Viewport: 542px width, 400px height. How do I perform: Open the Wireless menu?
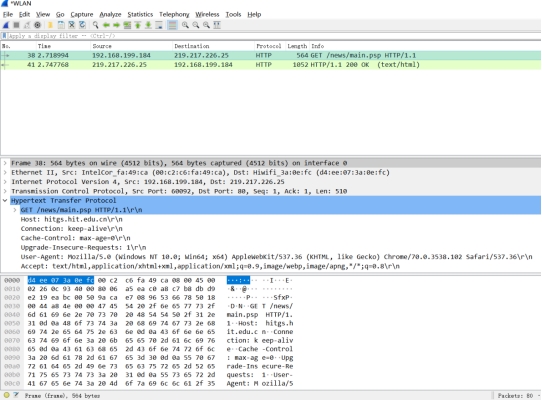[x=207, y=14]
